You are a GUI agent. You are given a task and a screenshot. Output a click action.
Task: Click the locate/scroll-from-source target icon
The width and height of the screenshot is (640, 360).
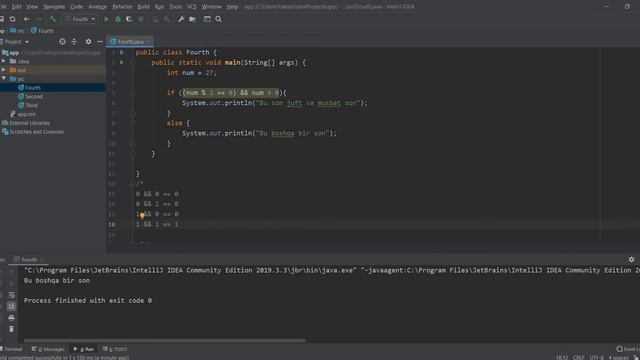click(x=62, y=42)
